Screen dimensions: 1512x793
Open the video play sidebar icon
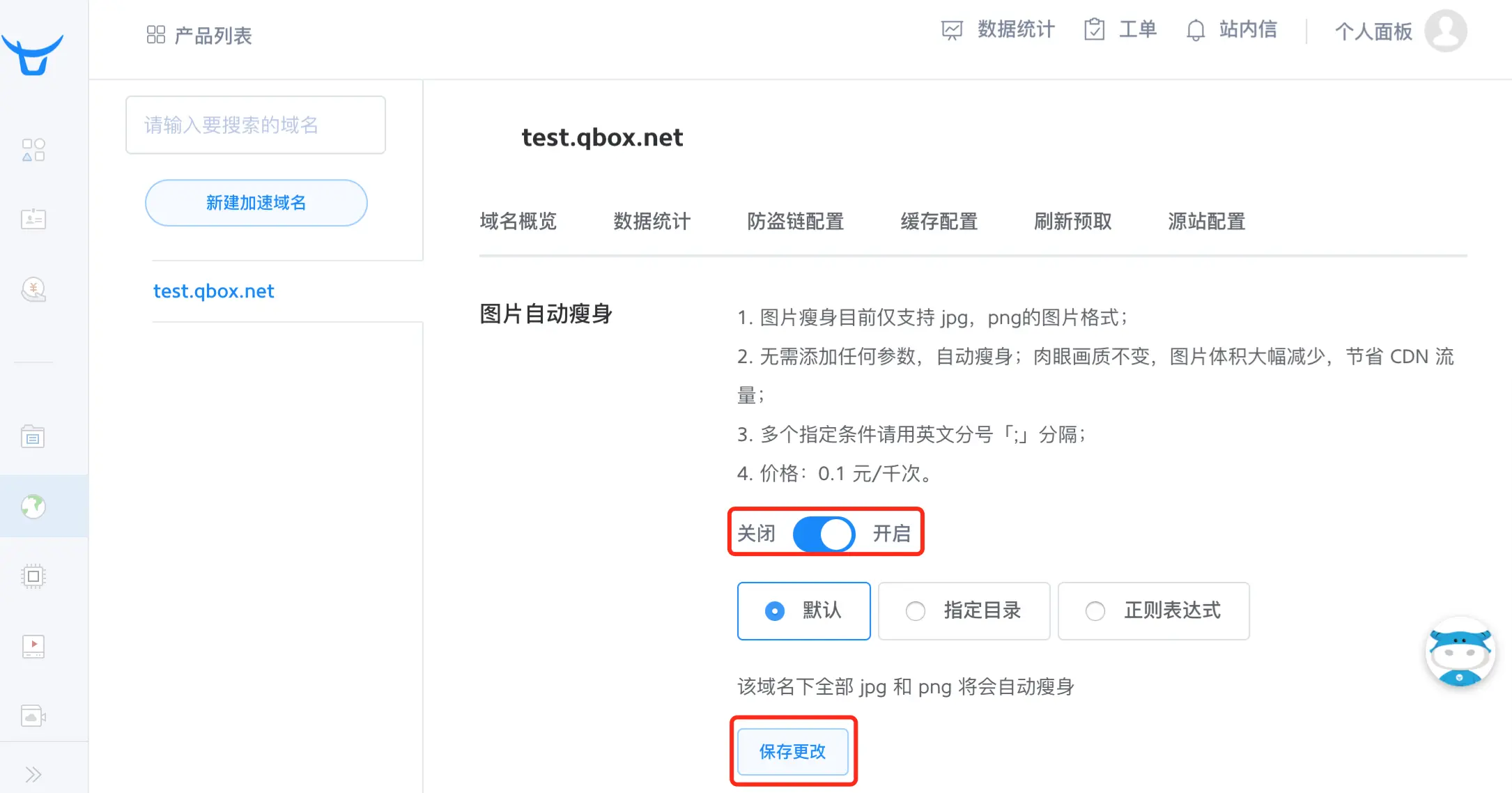[33, 646]
